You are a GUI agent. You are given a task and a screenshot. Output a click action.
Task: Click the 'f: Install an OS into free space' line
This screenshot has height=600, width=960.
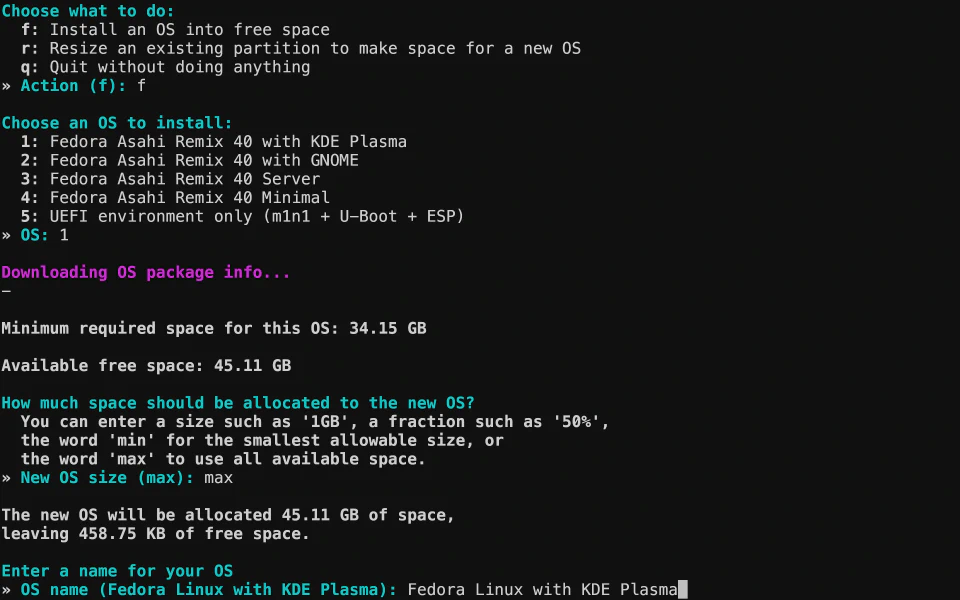[x=175, y=30]
